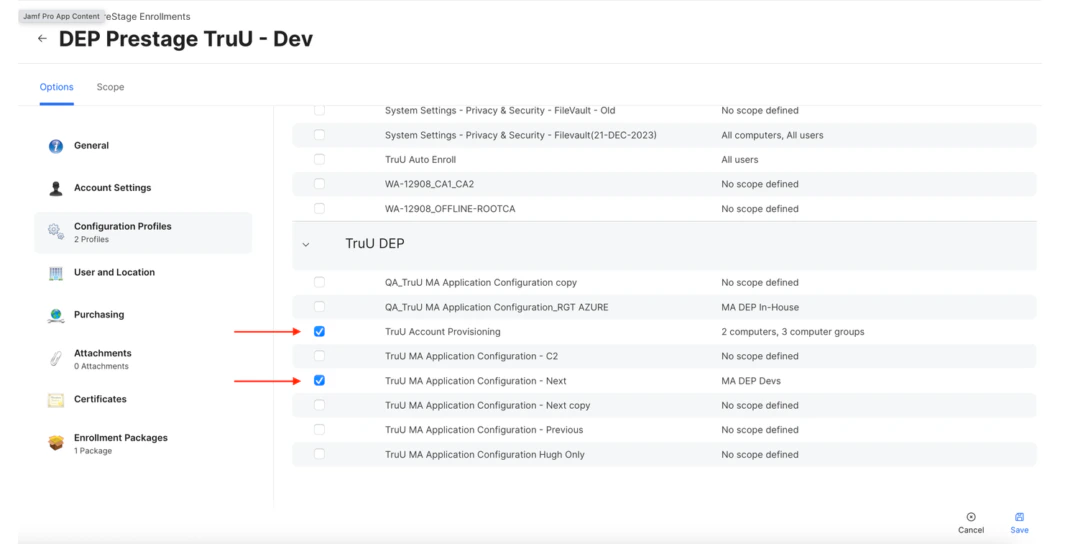Select the Attachments paperclip icon
Viewport: 1066px width, 550px height.
point(56,358)
